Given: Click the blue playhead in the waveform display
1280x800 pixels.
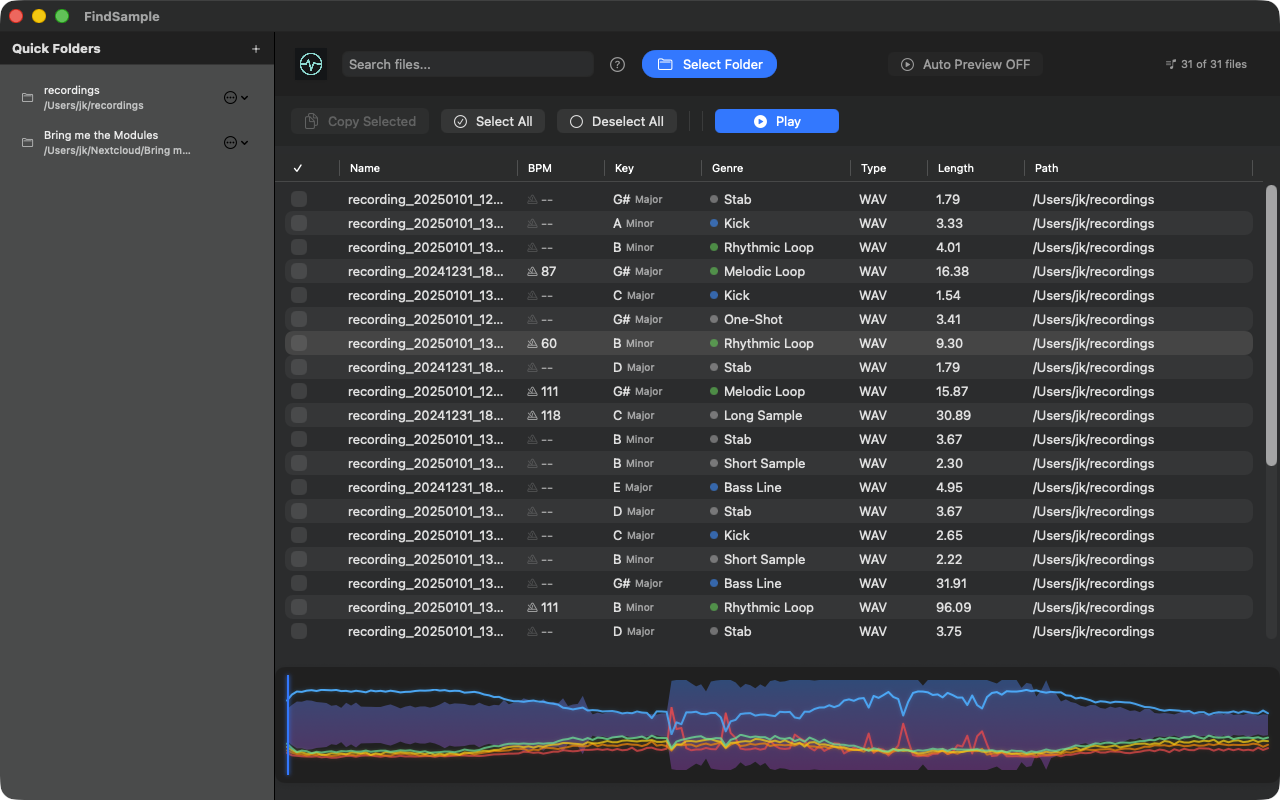Looking at the screenshot, I should pos(288,725).
